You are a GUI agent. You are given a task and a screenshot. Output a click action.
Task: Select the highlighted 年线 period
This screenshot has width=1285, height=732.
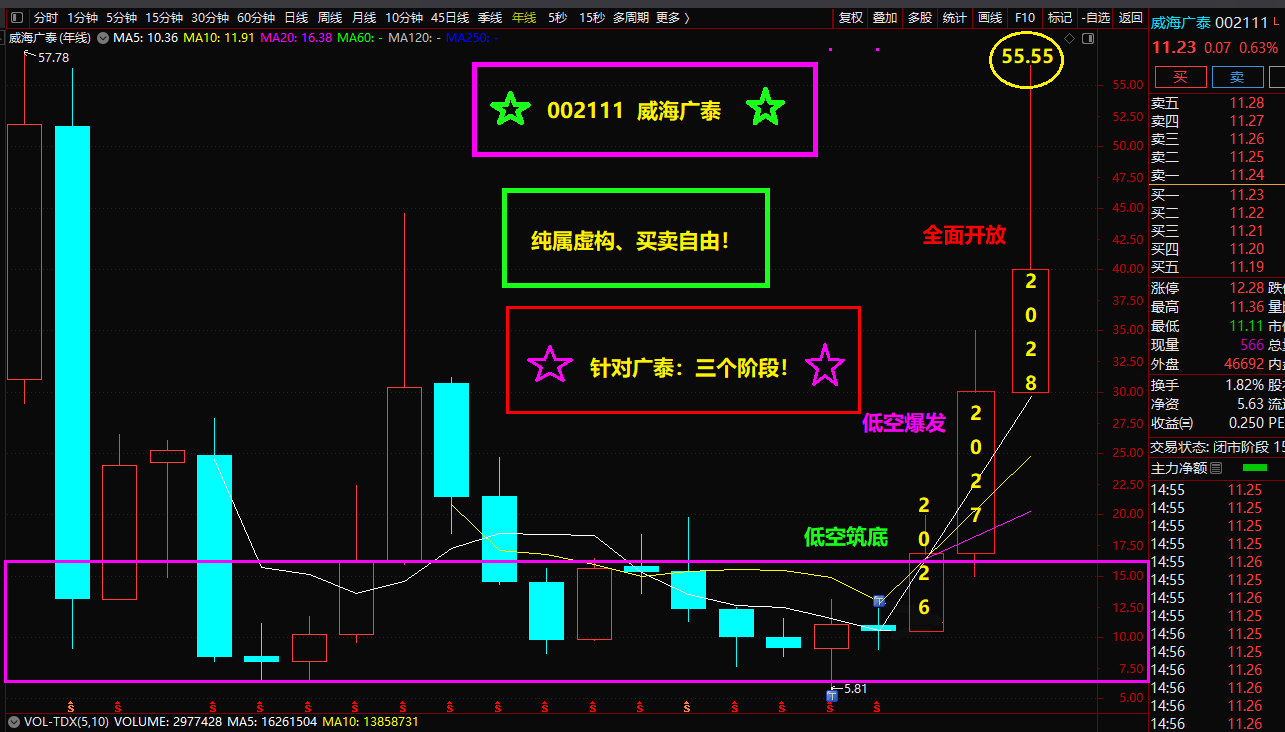(x=524, y=18)
